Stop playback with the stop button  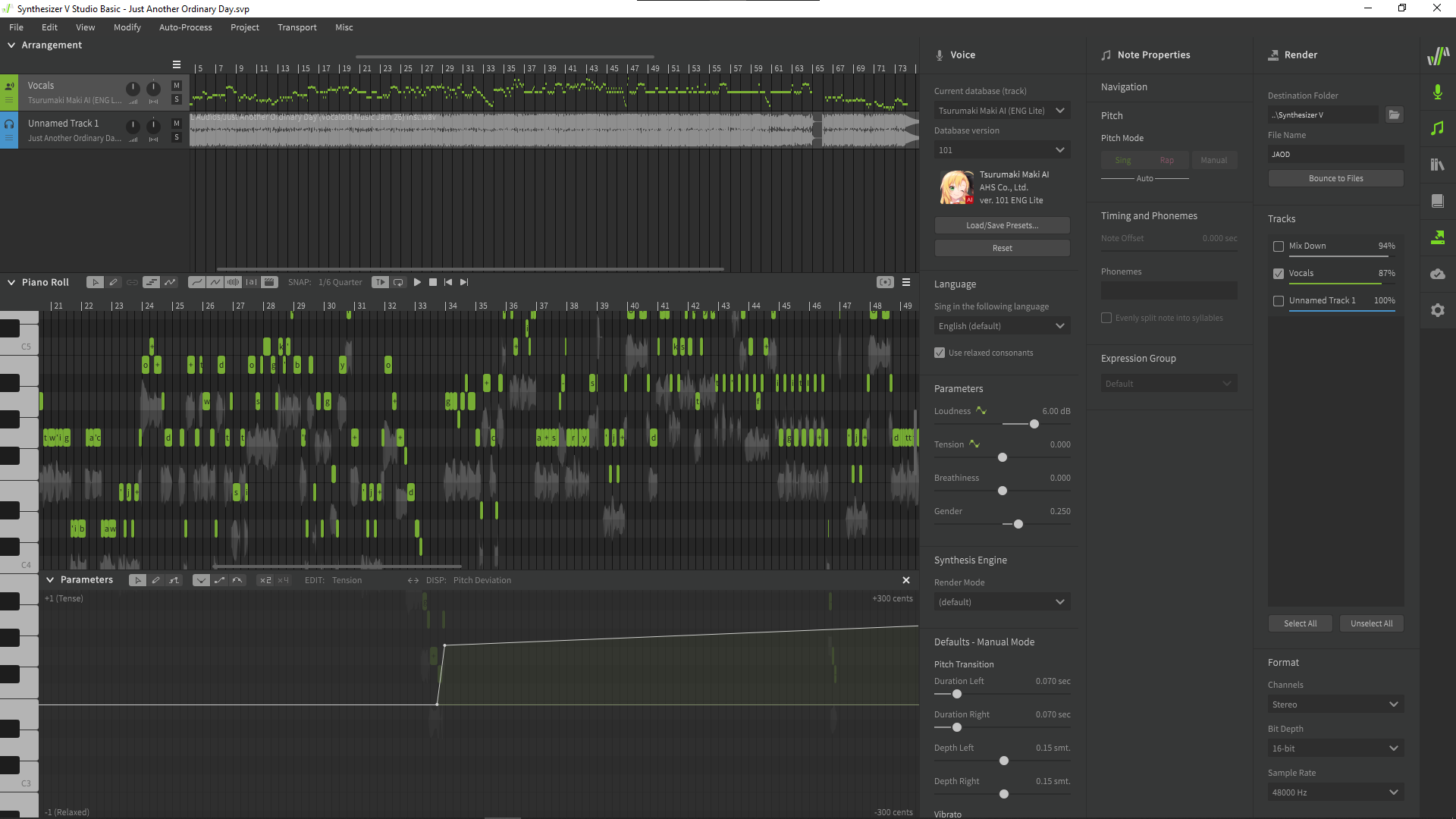coord(433,282)
